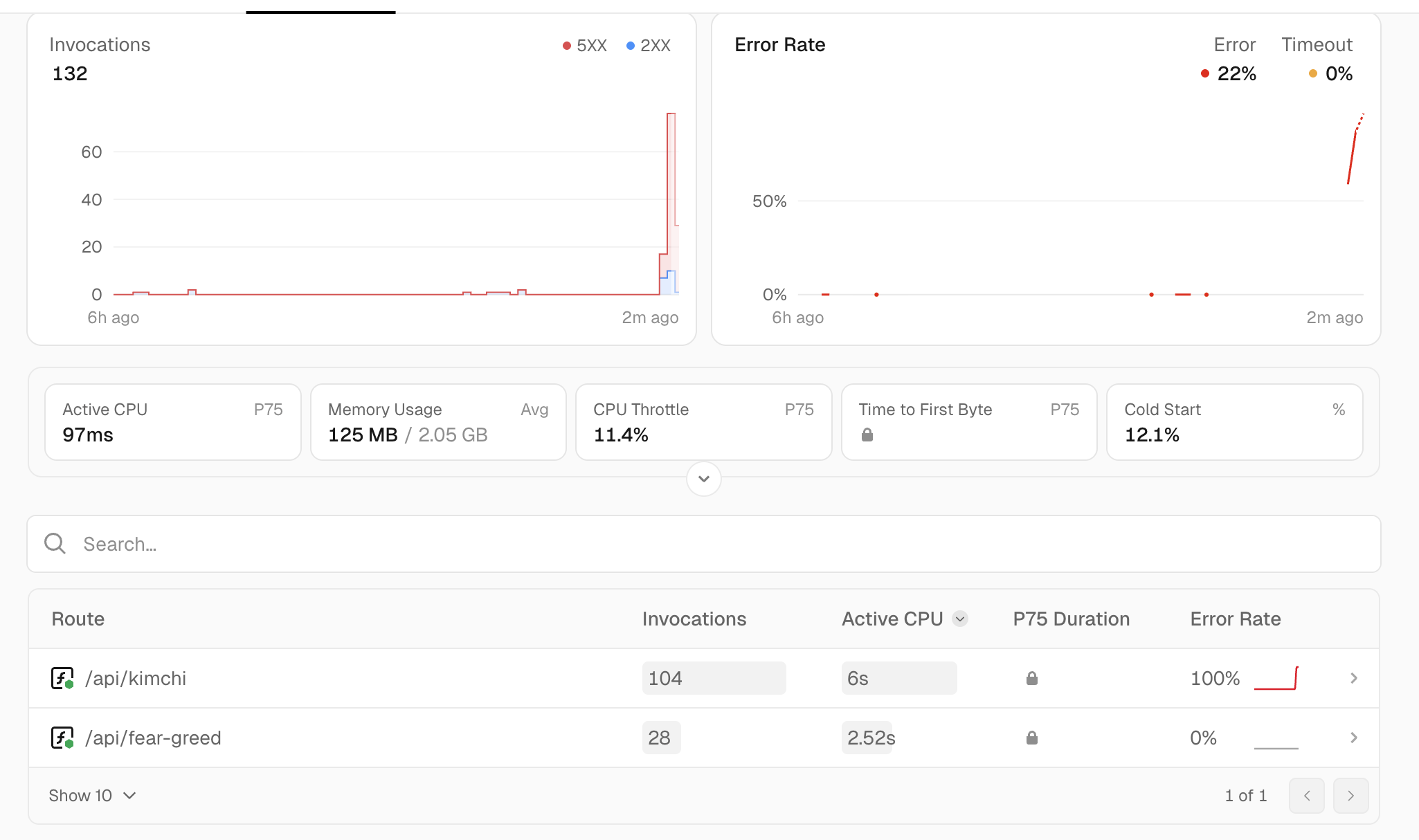This screenshot has width=1419, height=840.
Task: Open the Active CPU column sort dropdown
Action: click(x=959, y=619)
